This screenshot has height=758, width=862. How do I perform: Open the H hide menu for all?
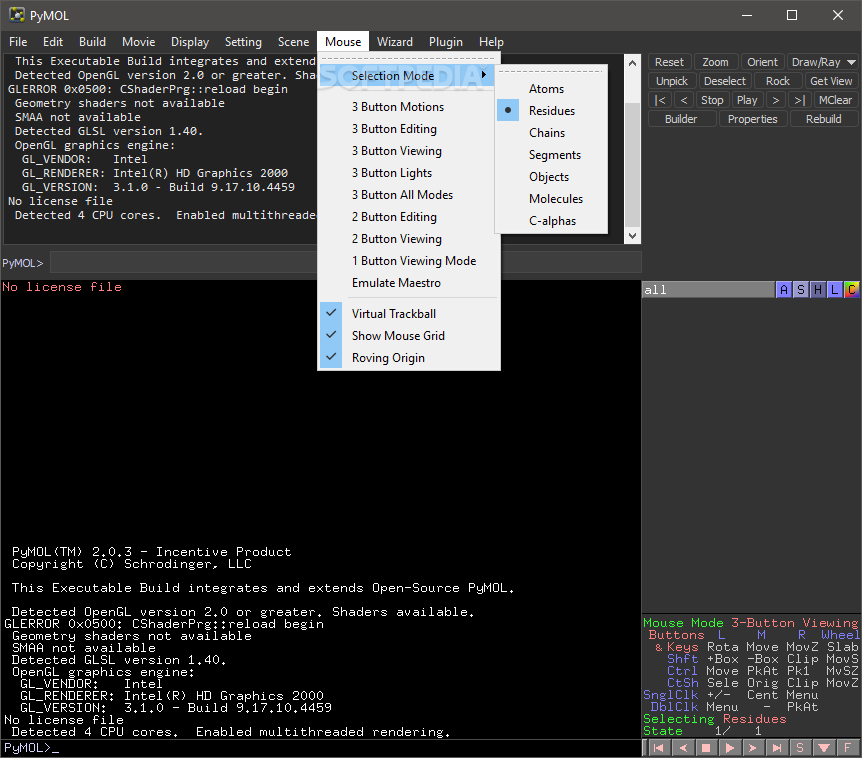point(818,290)
